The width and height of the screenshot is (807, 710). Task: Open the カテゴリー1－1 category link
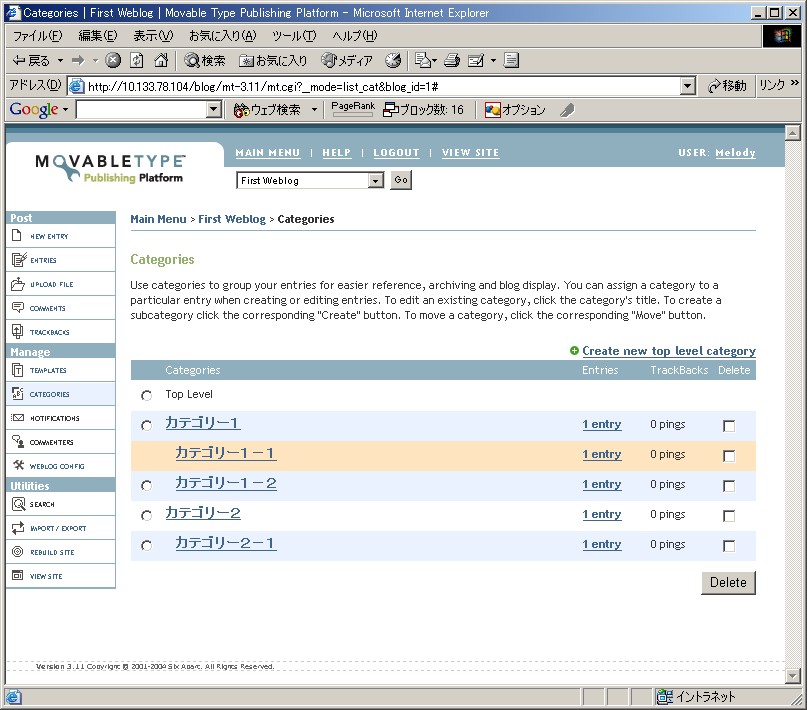click(225, 453)
